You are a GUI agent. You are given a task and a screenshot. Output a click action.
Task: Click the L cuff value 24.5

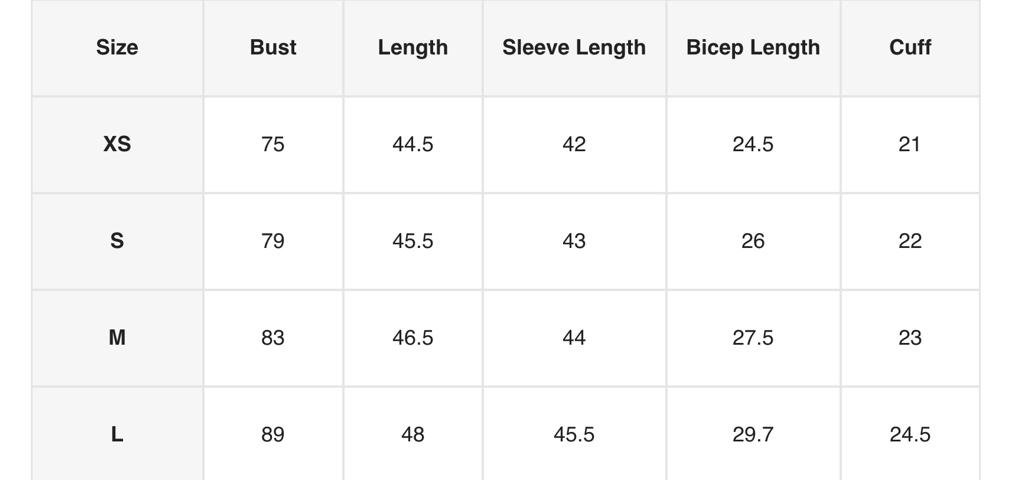(910, 434)
